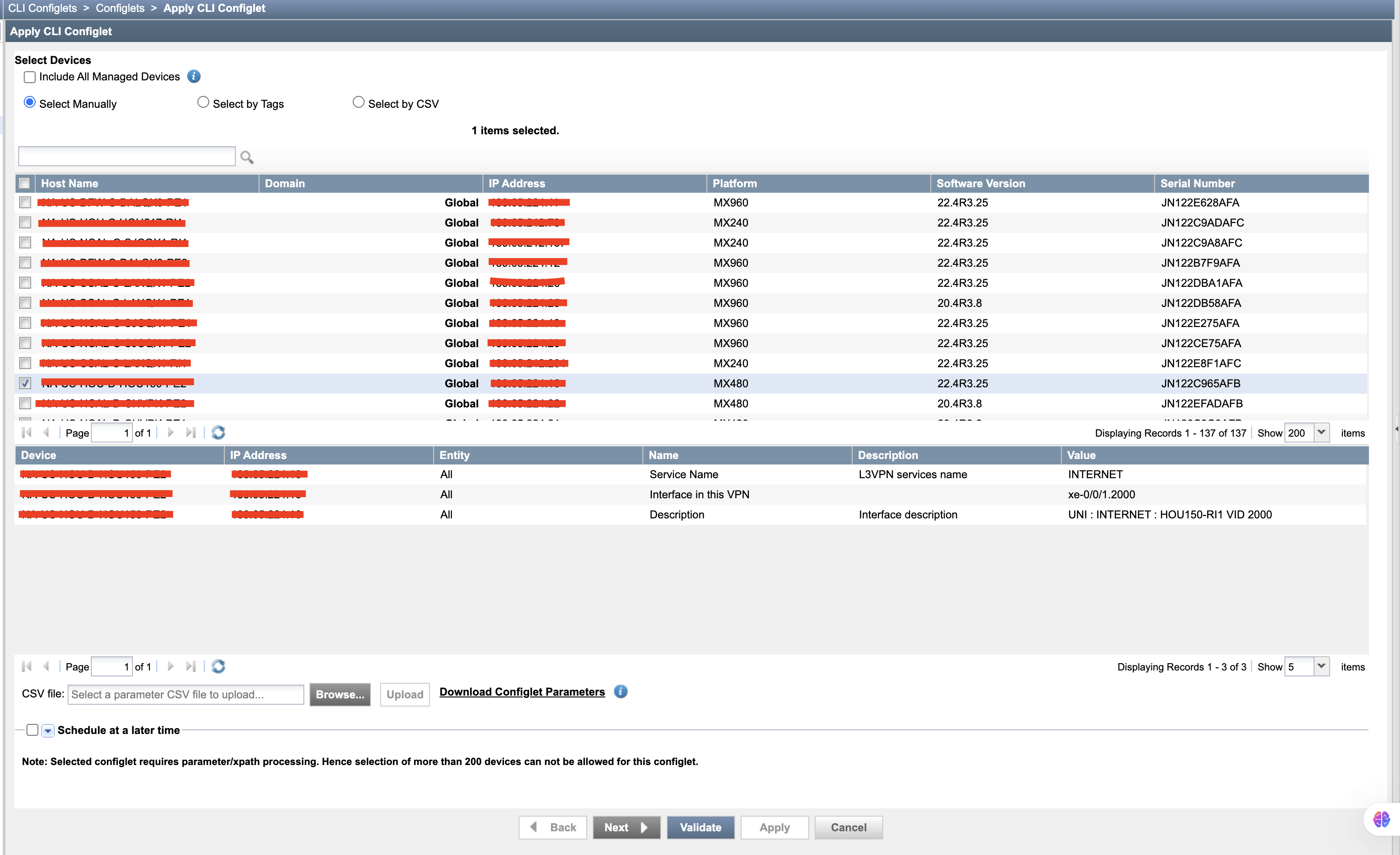Click the UNI : INTERNET : HOU150-RI1 value
The width and height of the screenshot is (1400, 855).
1169,515
